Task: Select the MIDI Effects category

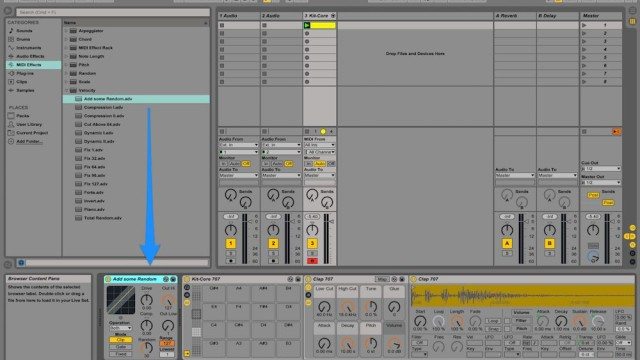Action: click(x=33, y=65)
